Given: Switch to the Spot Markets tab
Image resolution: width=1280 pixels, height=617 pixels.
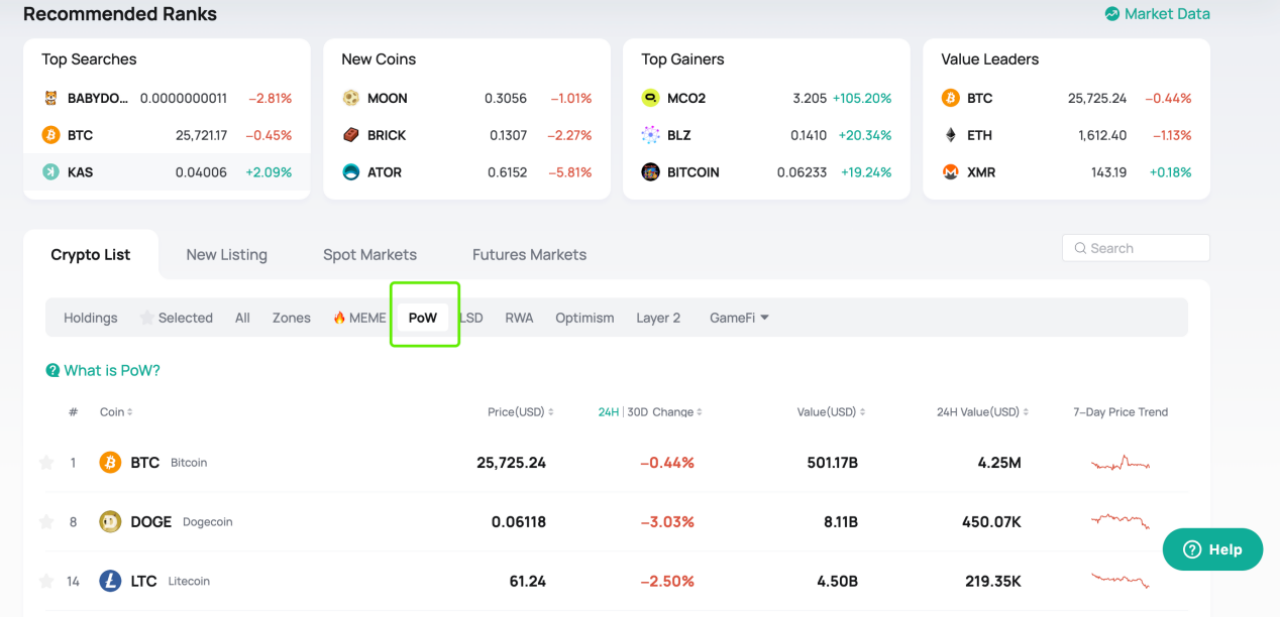Looking at the screenshot, I should click(x=370, y=255).
